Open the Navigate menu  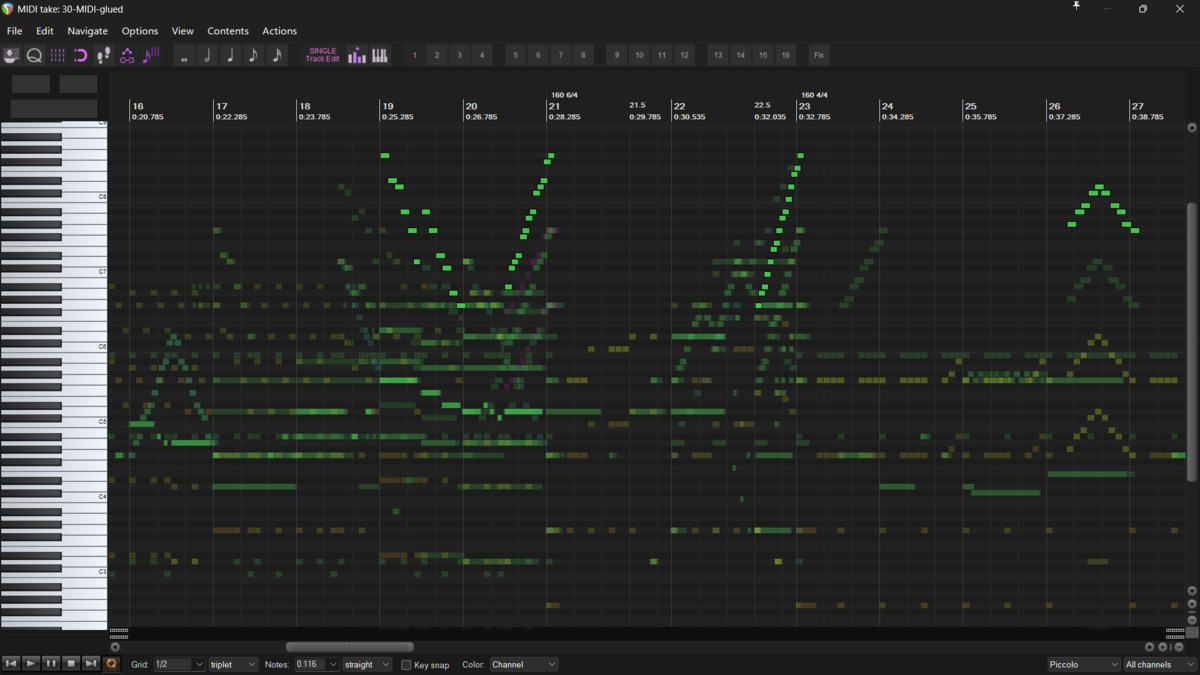point(87,31)
